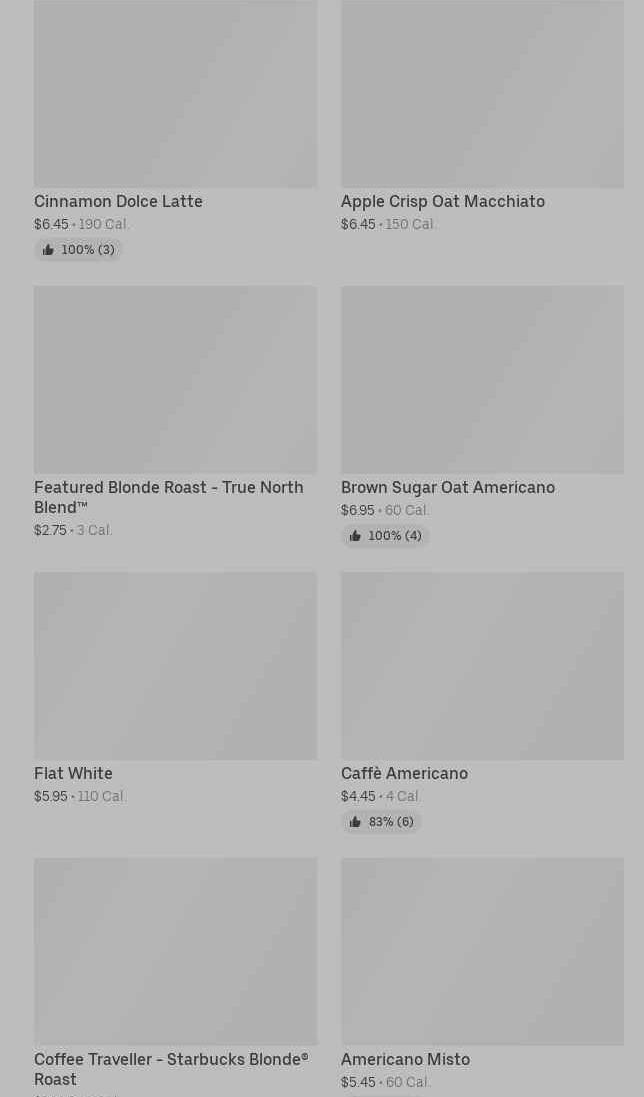This screenshot has width=644, height=1097.
Task: Click the 83% (6) rating badge
Action: tap(390, 822)
